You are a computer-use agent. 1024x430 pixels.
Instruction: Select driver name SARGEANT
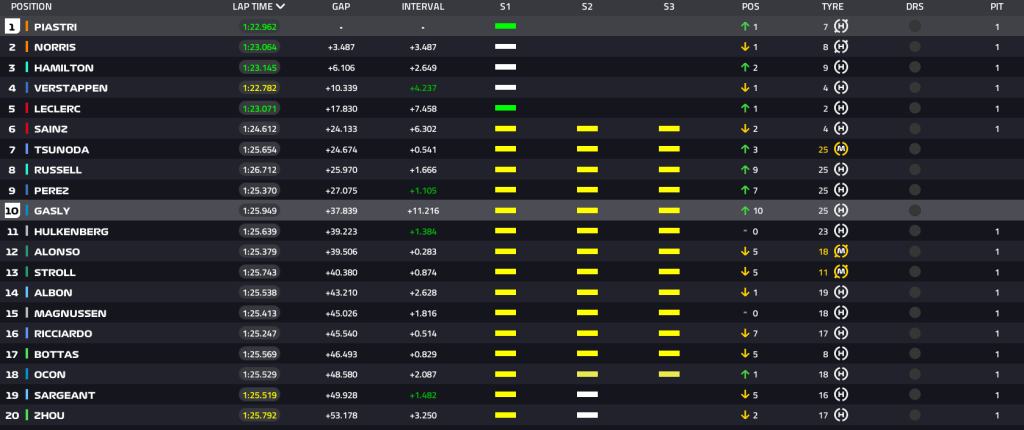pyautogui.click(x=65, y=395)
